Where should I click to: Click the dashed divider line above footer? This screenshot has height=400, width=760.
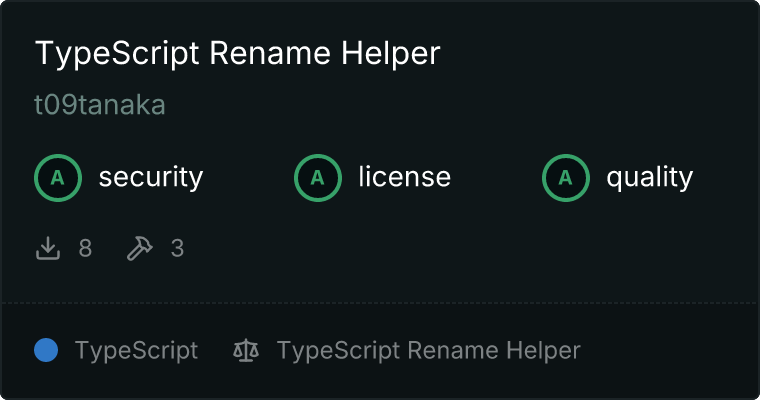[x=380, y=302]
